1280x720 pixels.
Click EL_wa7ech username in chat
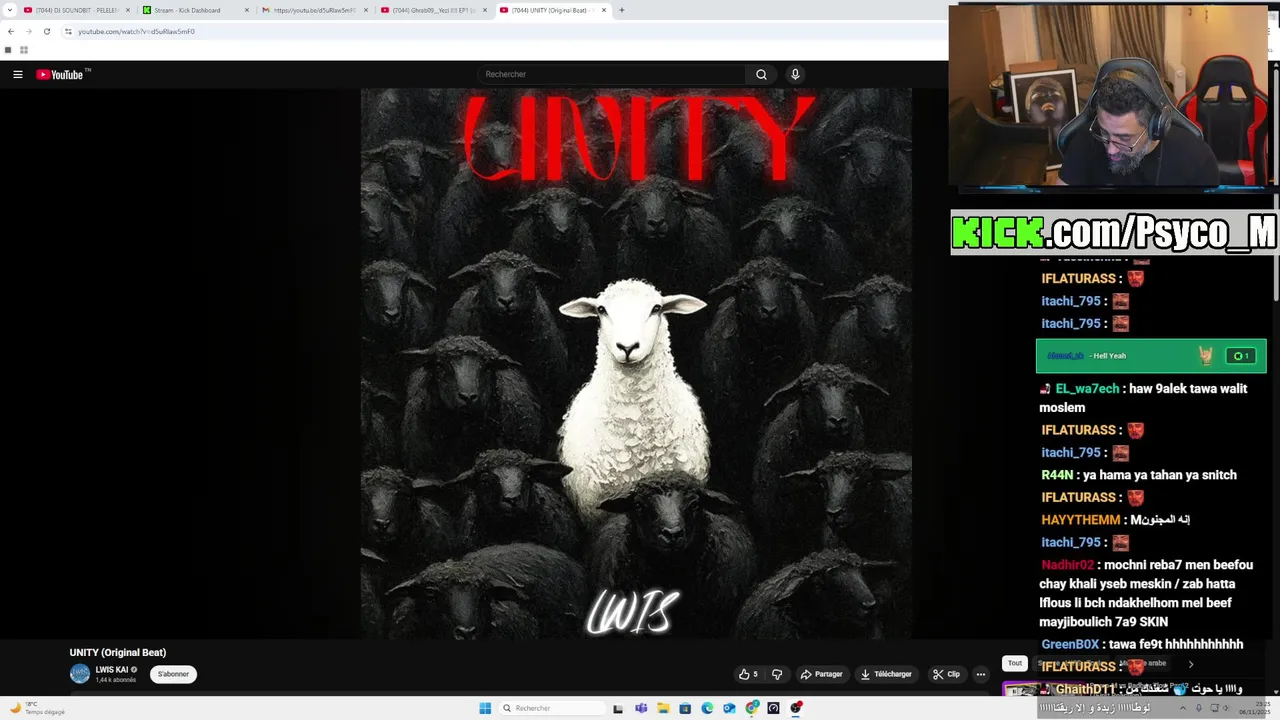tap(1087, 389)
